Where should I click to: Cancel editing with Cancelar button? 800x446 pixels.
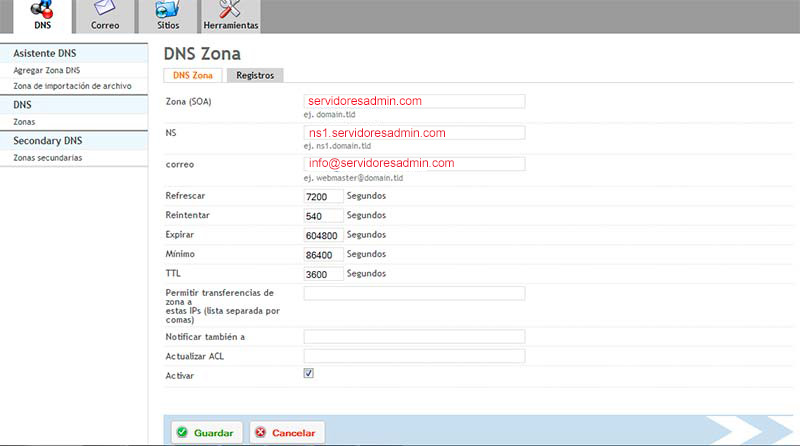point(287,433)
